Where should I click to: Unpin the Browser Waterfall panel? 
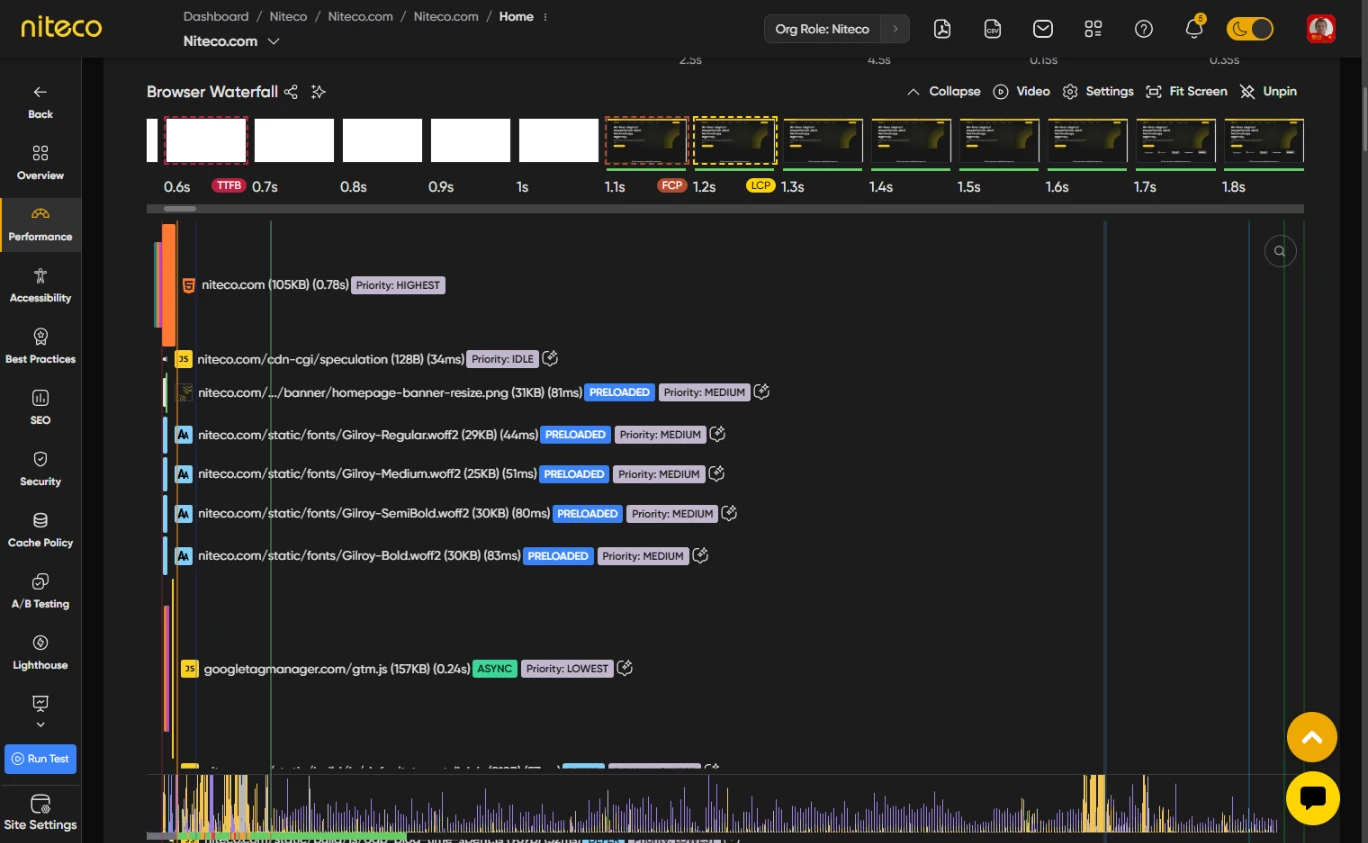click(x=1268, y=91)
